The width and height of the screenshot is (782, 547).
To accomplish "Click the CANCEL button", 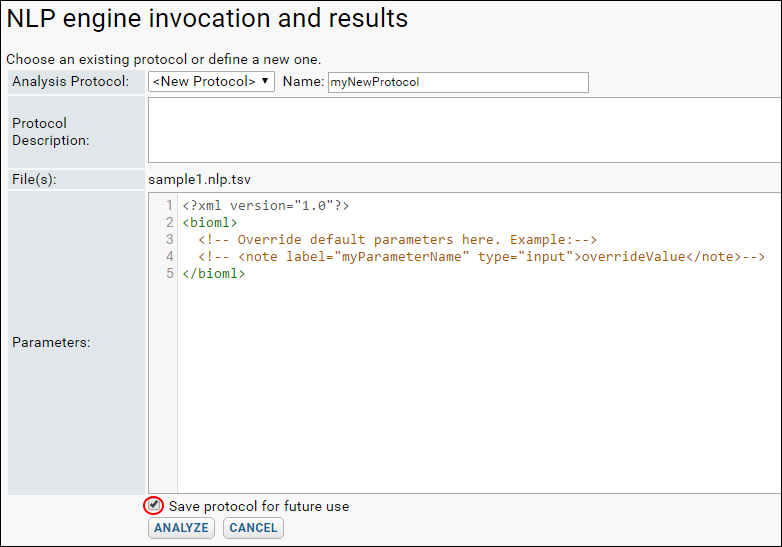I will [253, 528].
